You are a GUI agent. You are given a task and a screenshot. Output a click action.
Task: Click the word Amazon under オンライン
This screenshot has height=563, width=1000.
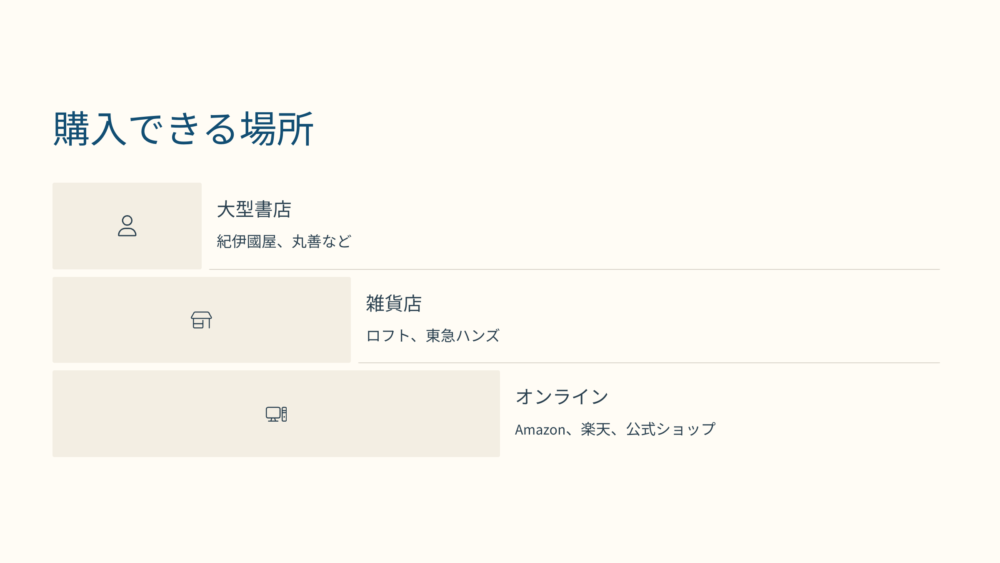540,430
